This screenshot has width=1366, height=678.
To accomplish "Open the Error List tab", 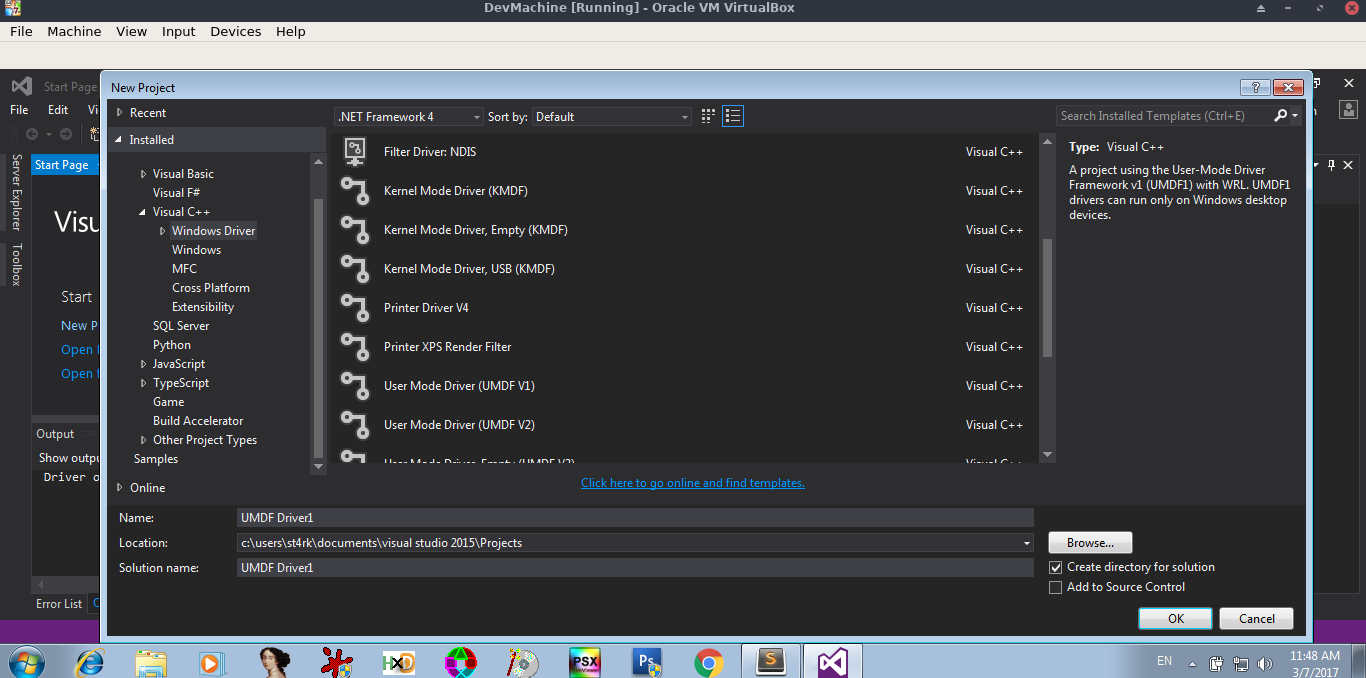I will [x=59, y=604].
